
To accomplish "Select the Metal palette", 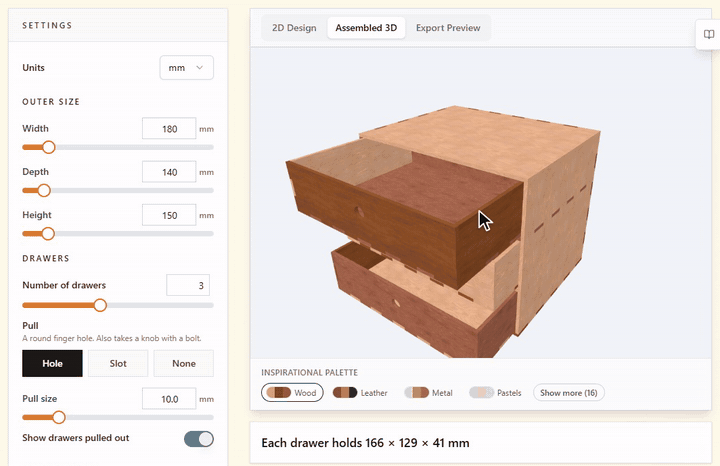I will (x=428, y=393).
